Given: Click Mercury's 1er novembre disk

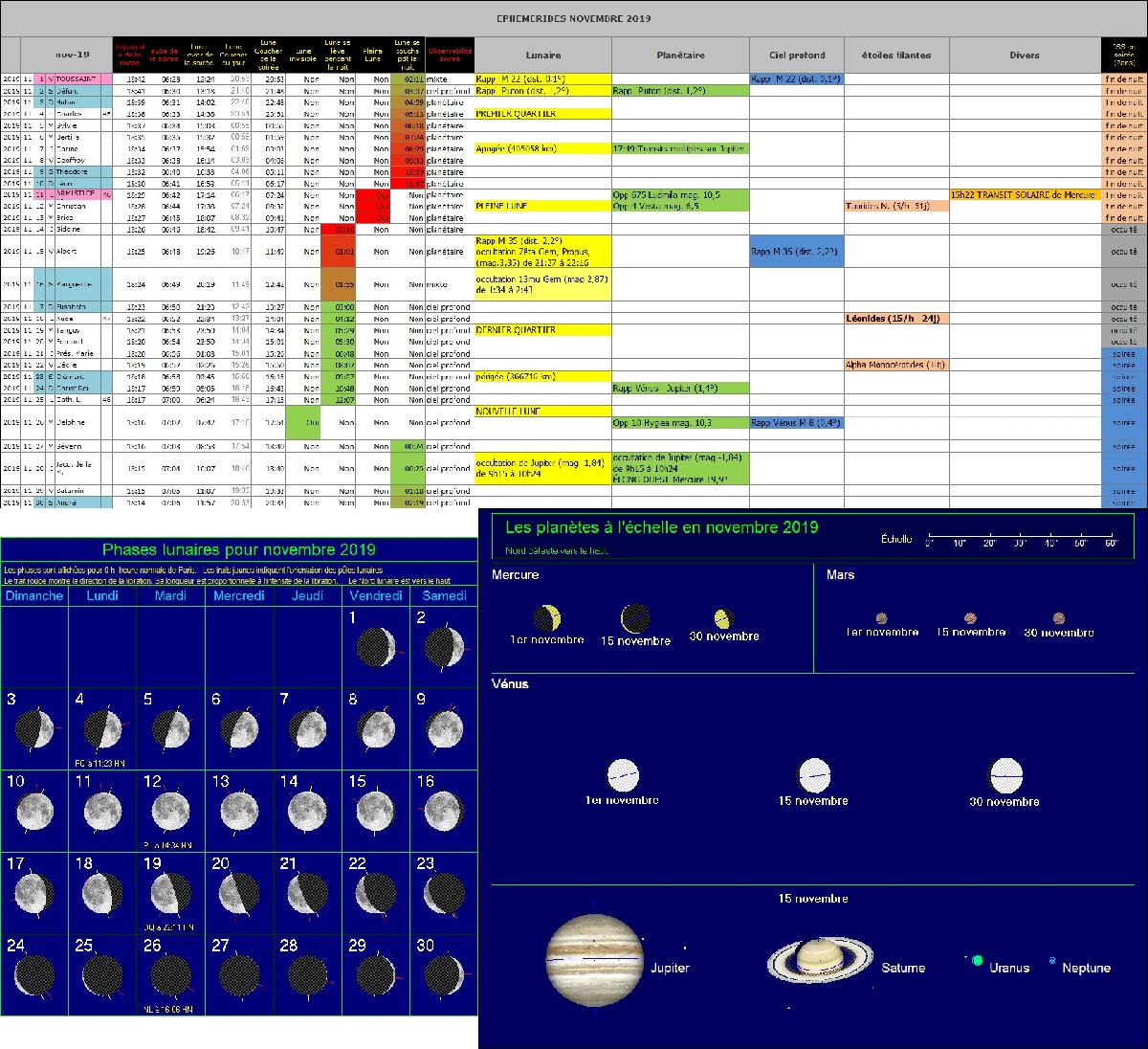Looking at the screenshot, I should pos(546,618).
